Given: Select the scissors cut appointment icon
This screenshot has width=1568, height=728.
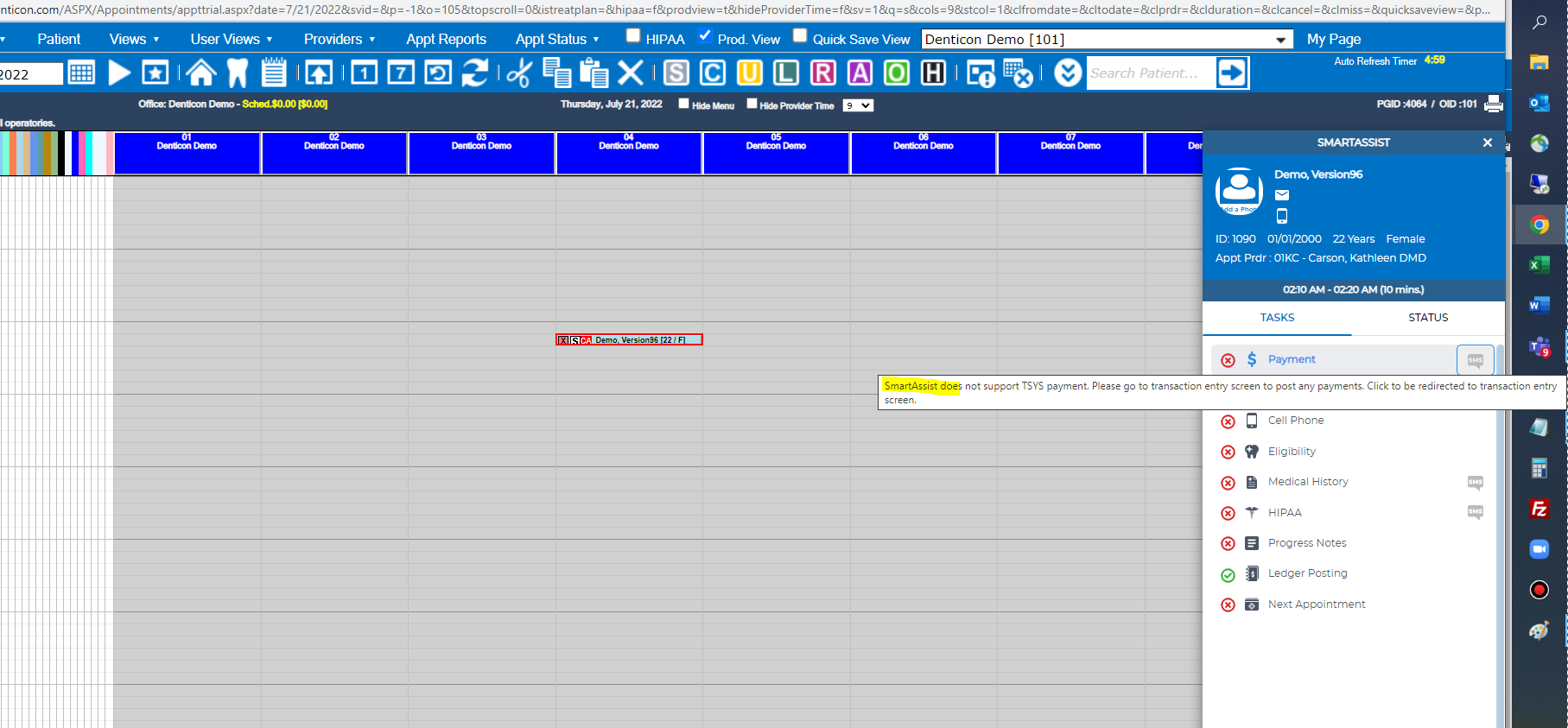Looking at the screenshot, I should click(x=519, y=73).
